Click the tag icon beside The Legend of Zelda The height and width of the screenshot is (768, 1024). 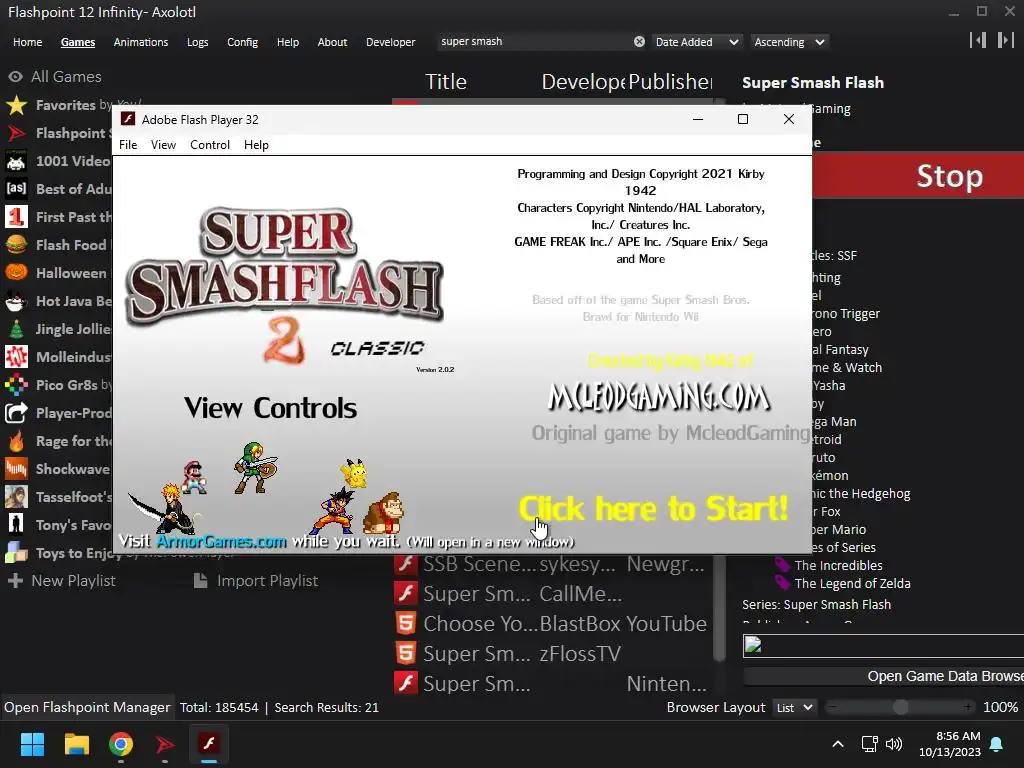(x=782, y=583)
